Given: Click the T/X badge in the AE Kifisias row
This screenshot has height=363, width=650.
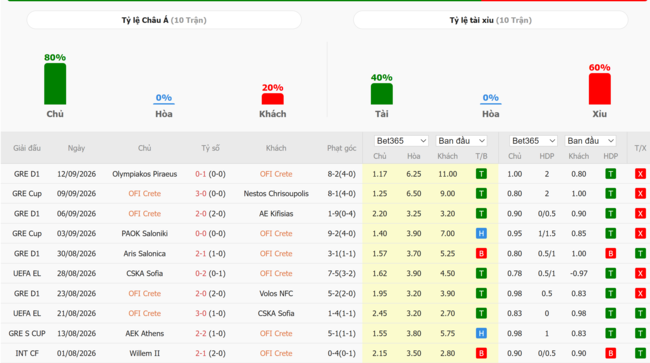Looking at the screenshot, I should (x=640, y=213).
